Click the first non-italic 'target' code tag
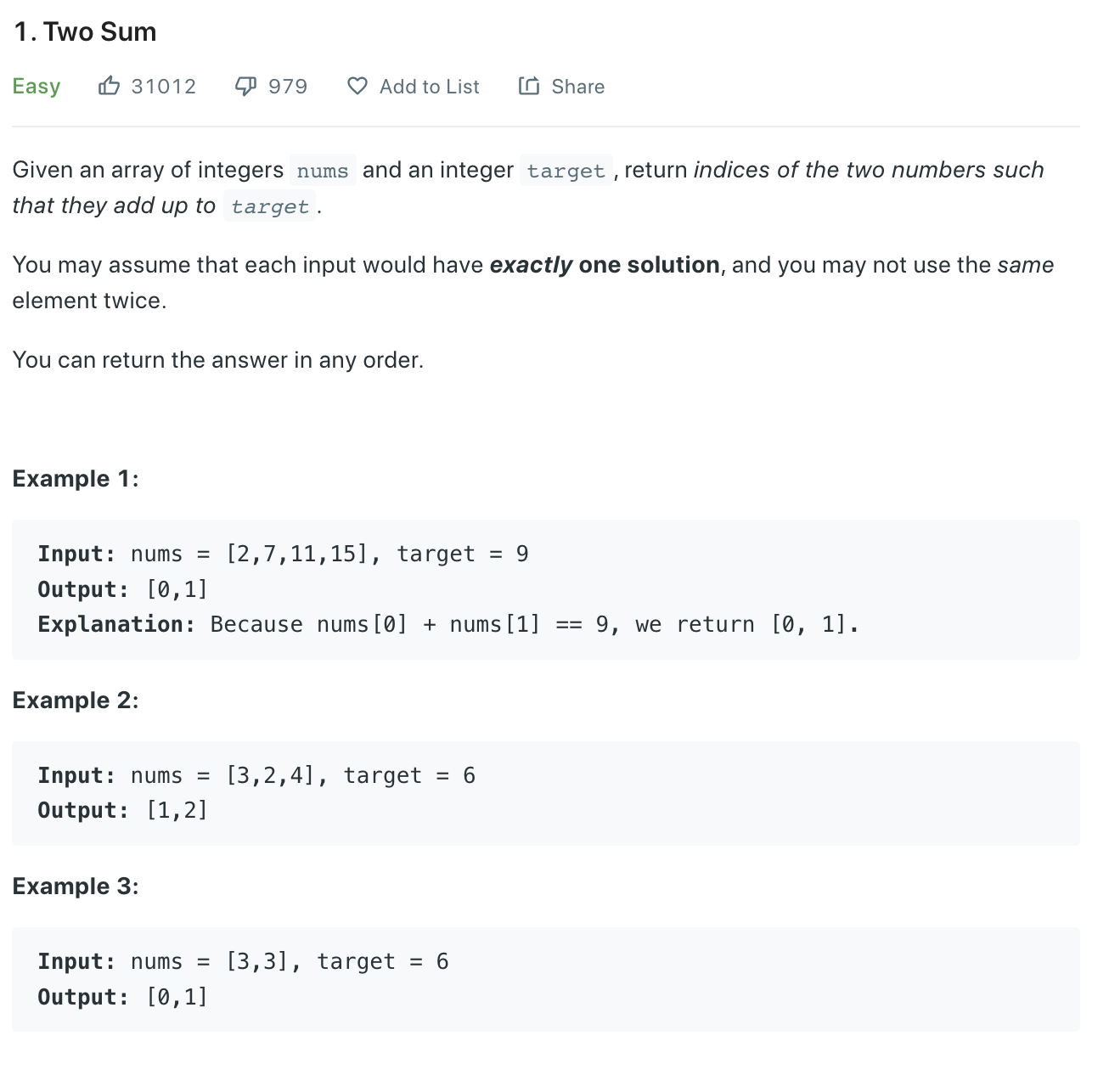The image size is (1109, 1092). click(x=566, y=171)
